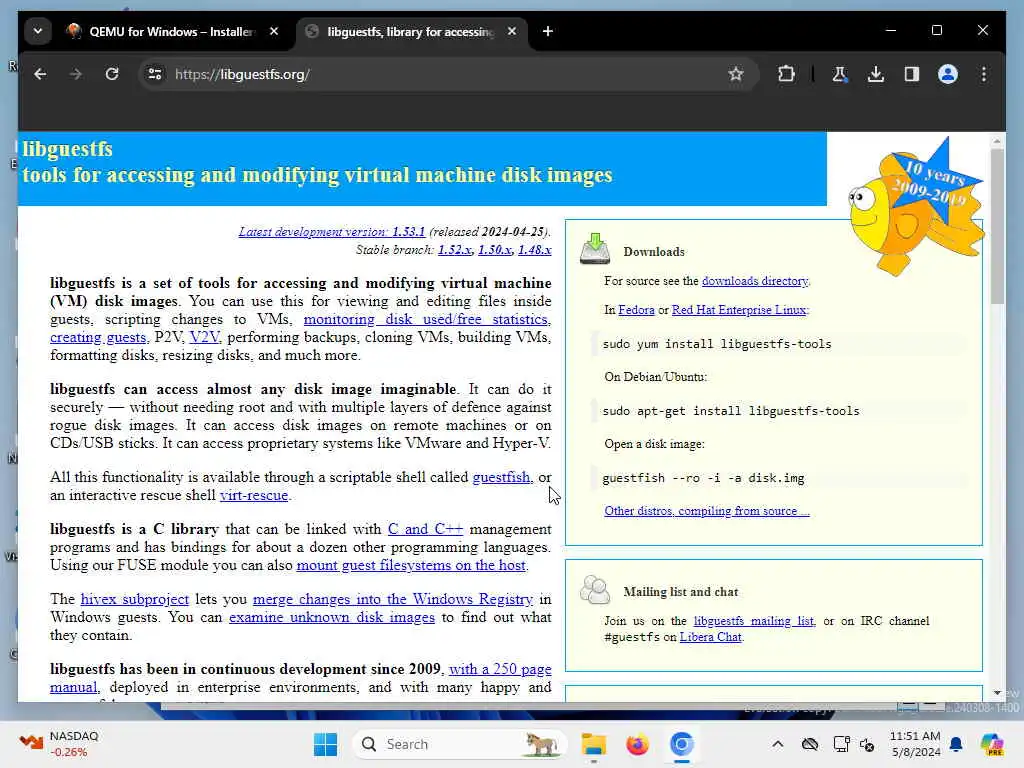Open stable branch 1.48.x link
This screenshot has width=1024, height=768.
tap(535, 250)
